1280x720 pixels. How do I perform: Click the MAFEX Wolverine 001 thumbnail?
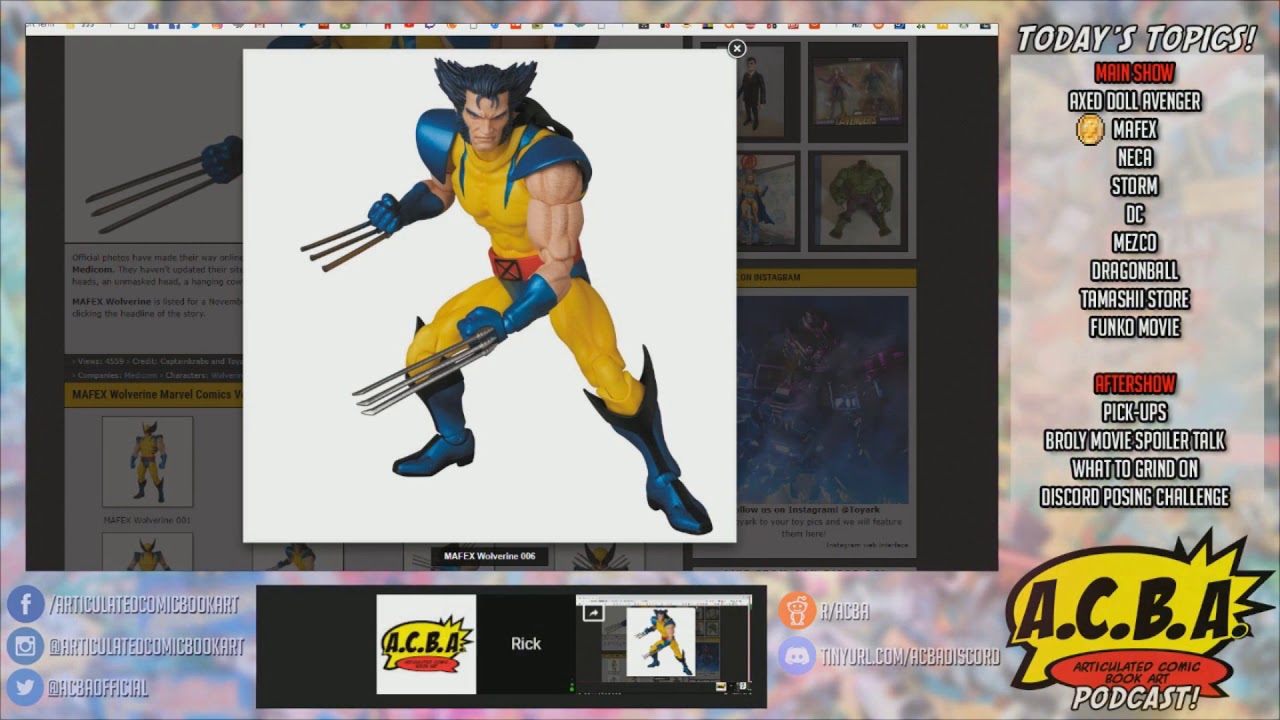tap(147, 462)
